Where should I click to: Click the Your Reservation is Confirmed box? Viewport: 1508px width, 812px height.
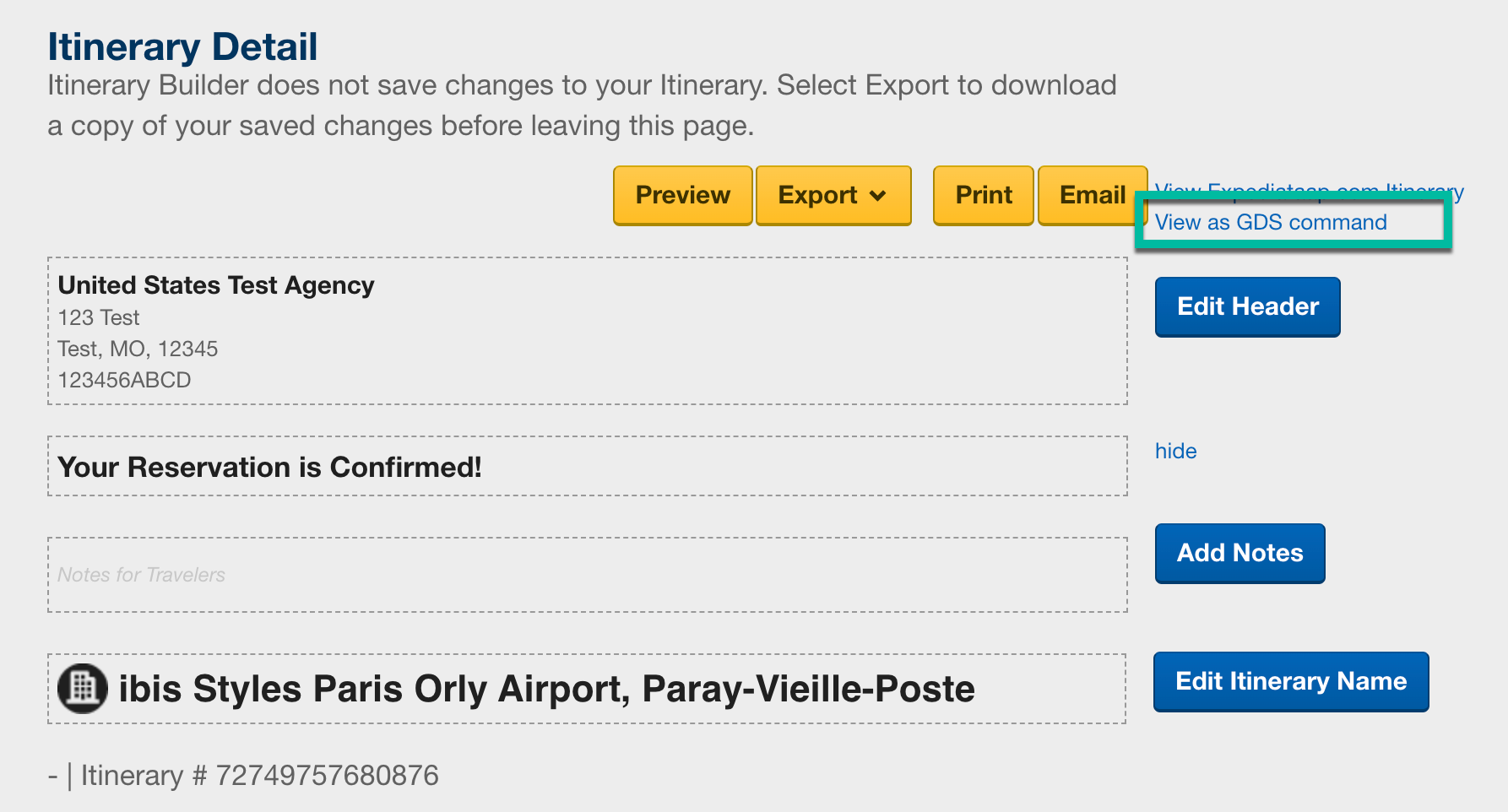tap(588, 466)
